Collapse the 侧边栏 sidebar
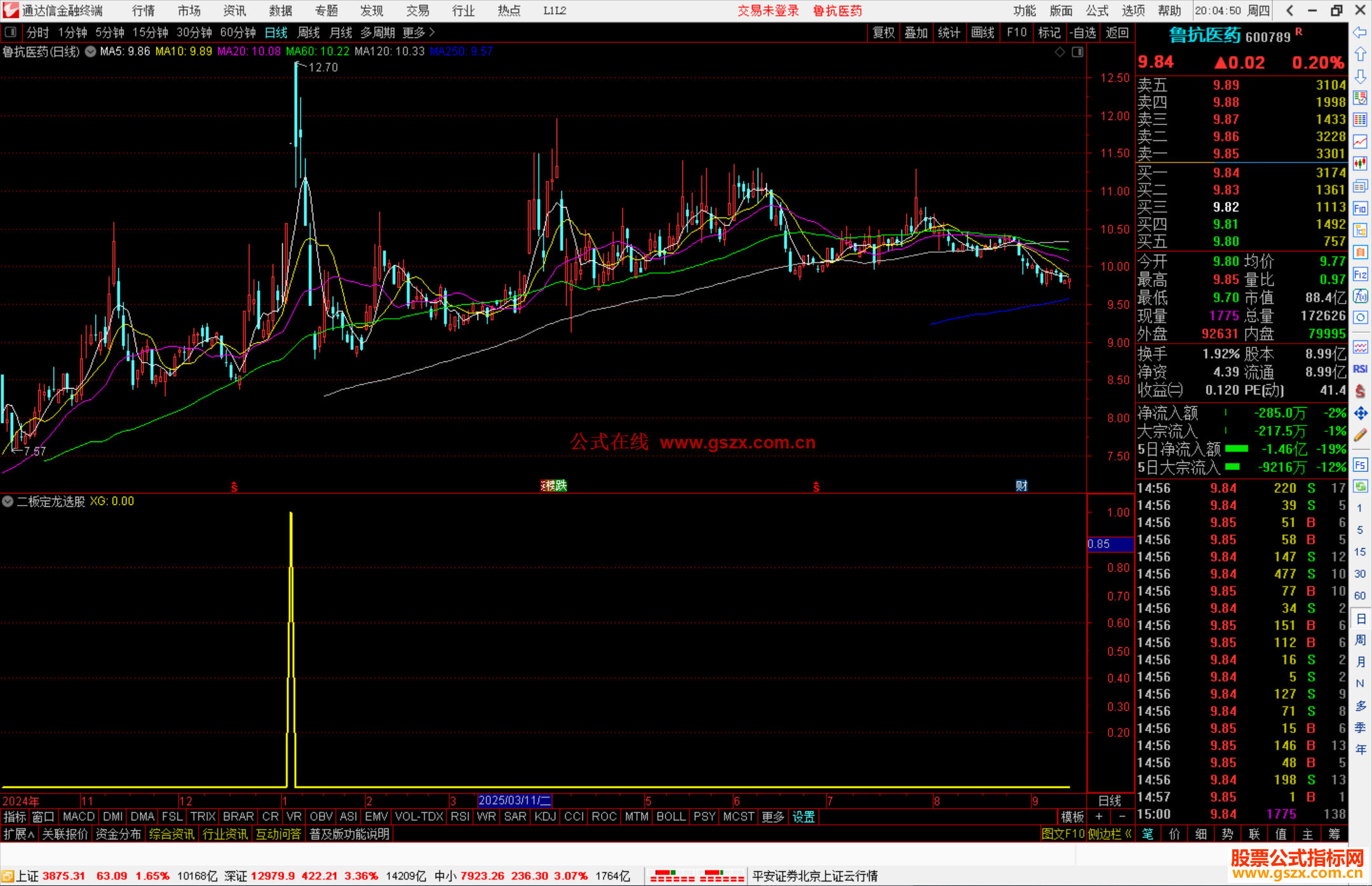Image resolution: width=1372 pixels, height=886 pixels. pyautogui.click(x=1110, y=834)
